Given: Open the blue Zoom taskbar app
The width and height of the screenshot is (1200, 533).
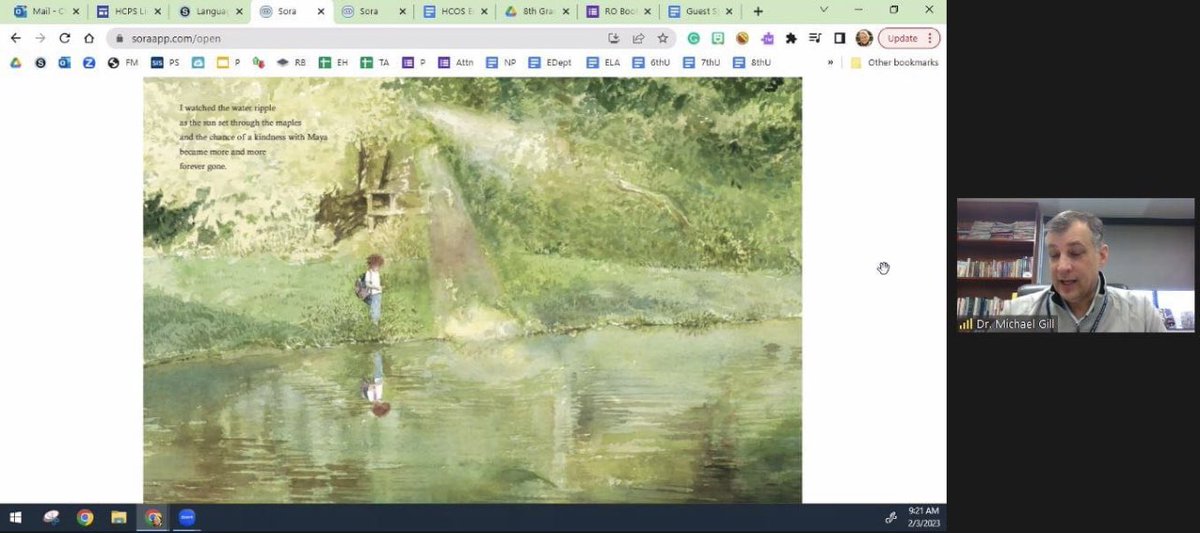Looking at the screenshot, I should [x=186, y=517].
